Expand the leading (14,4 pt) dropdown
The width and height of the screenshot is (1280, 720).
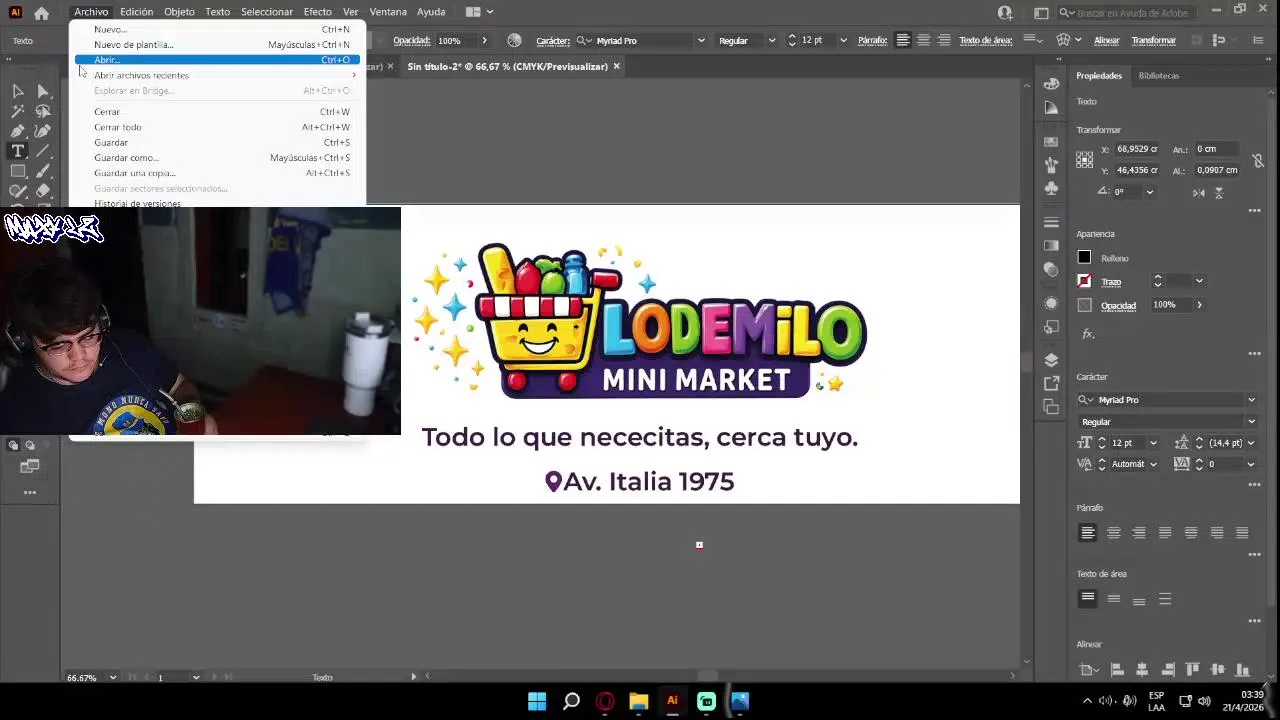(1251, 443)
